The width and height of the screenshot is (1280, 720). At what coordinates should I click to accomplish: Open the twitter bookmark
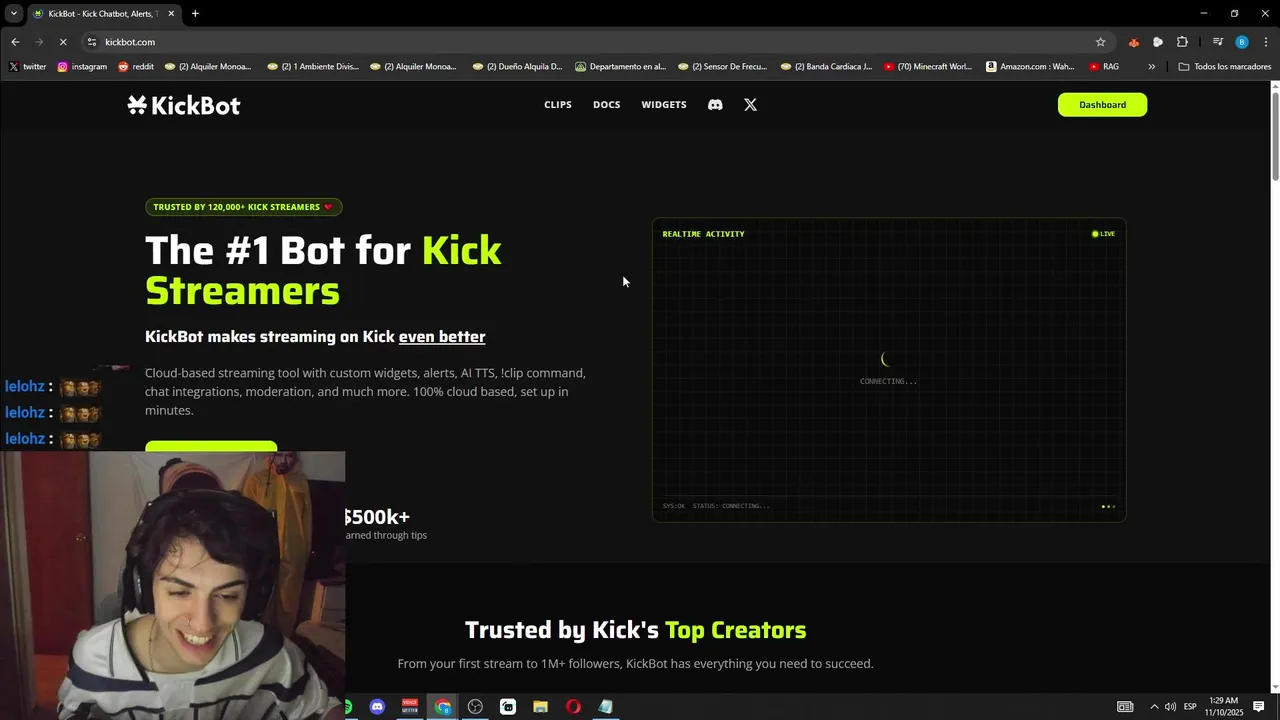point(28,67)
